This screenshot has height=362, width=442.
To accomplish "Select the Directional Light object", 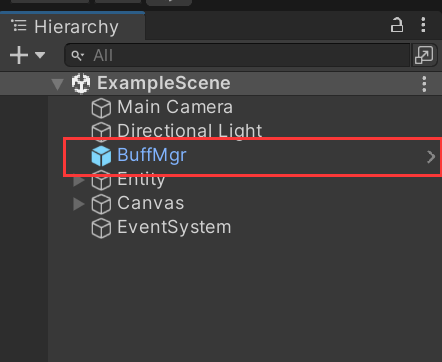I will tap(190, 130).
